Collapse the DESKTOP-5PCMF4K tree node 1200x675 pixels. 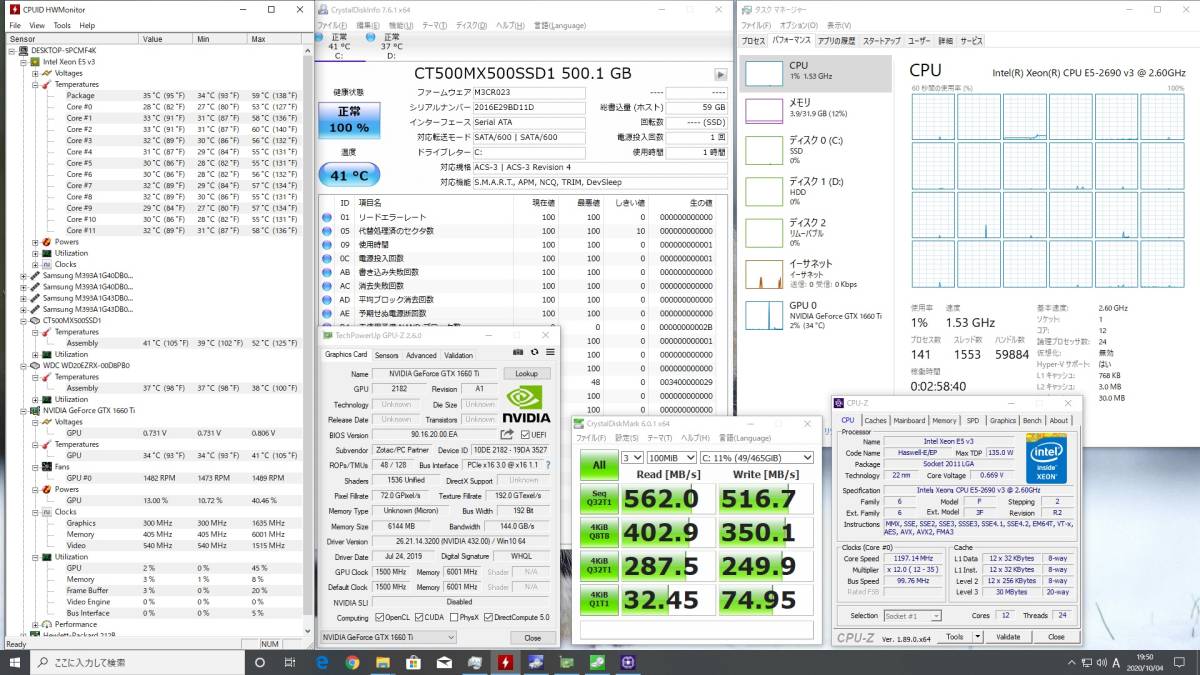click(x=13, y=50)
